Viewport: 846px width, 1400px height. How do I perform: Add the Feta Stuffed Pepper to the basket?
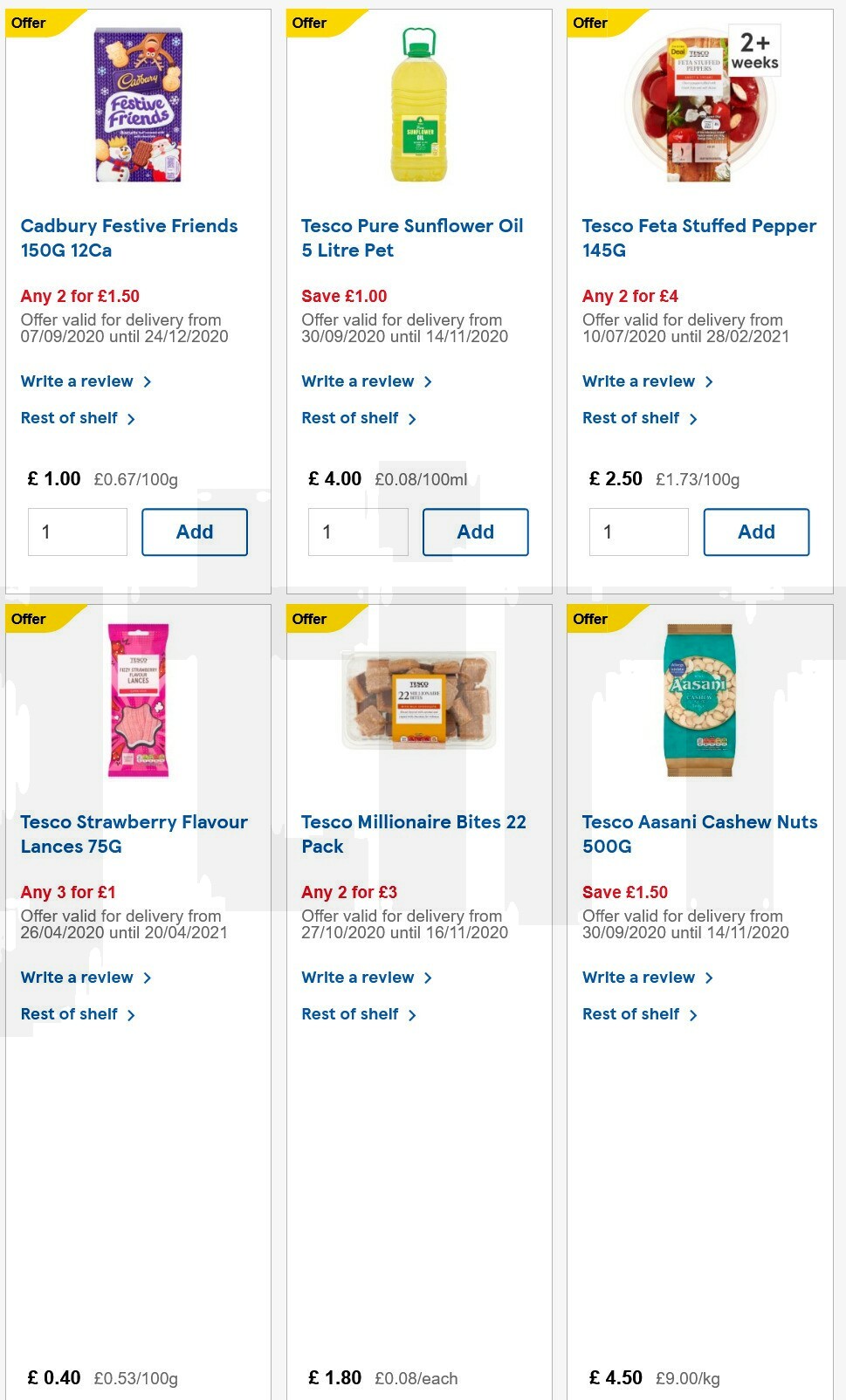pyautogui.click(x=757, y=532)
